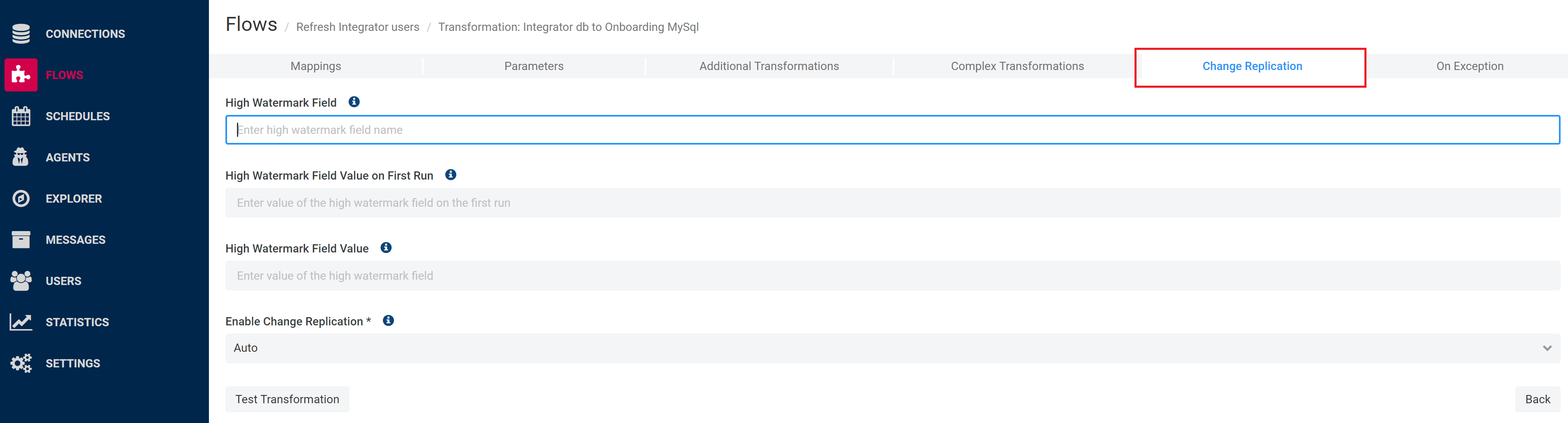1568x423 pixels.
Task: Show info for Enable Change Replication
Action: point(388,321)
